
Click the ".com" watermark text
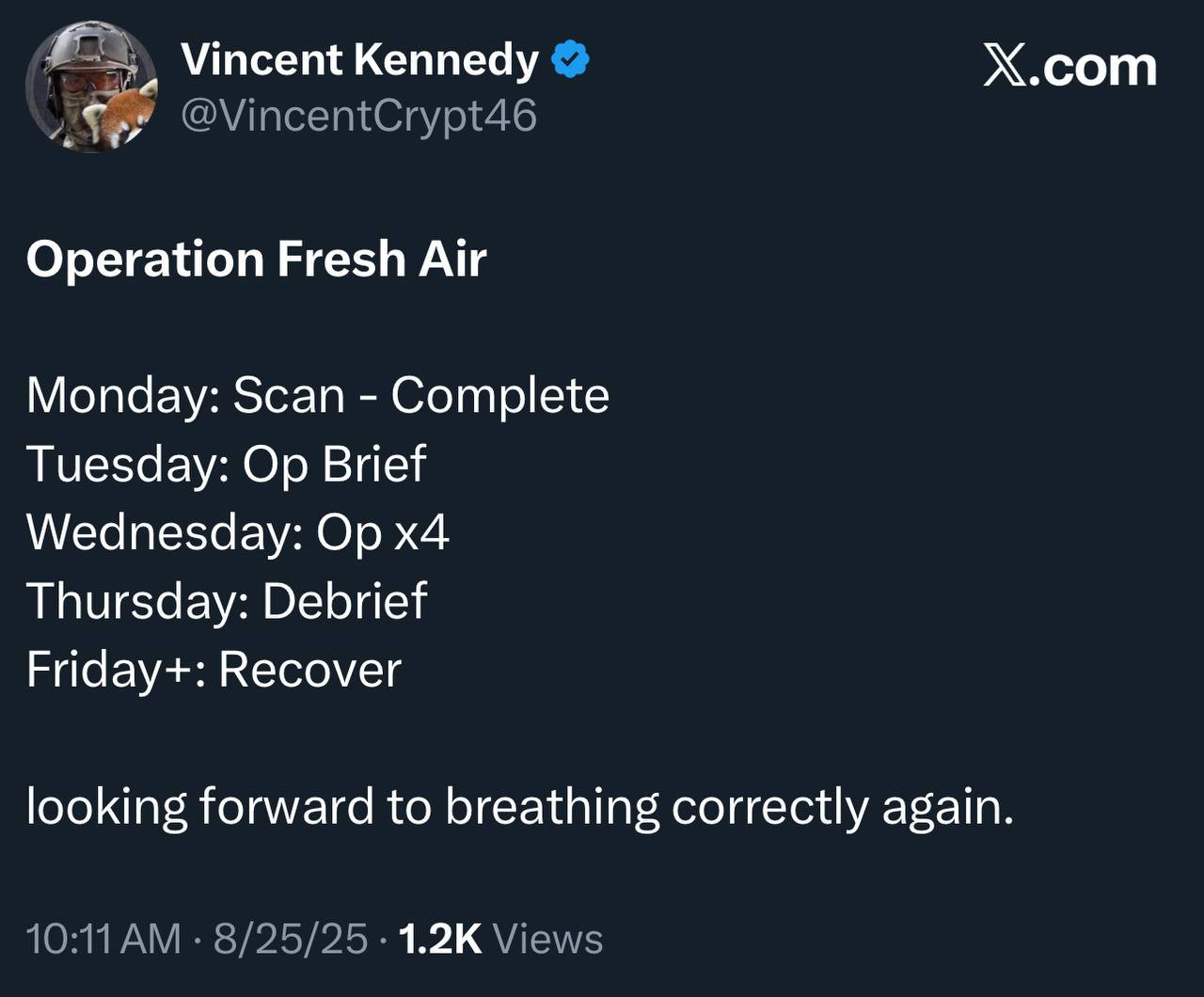1091,67
